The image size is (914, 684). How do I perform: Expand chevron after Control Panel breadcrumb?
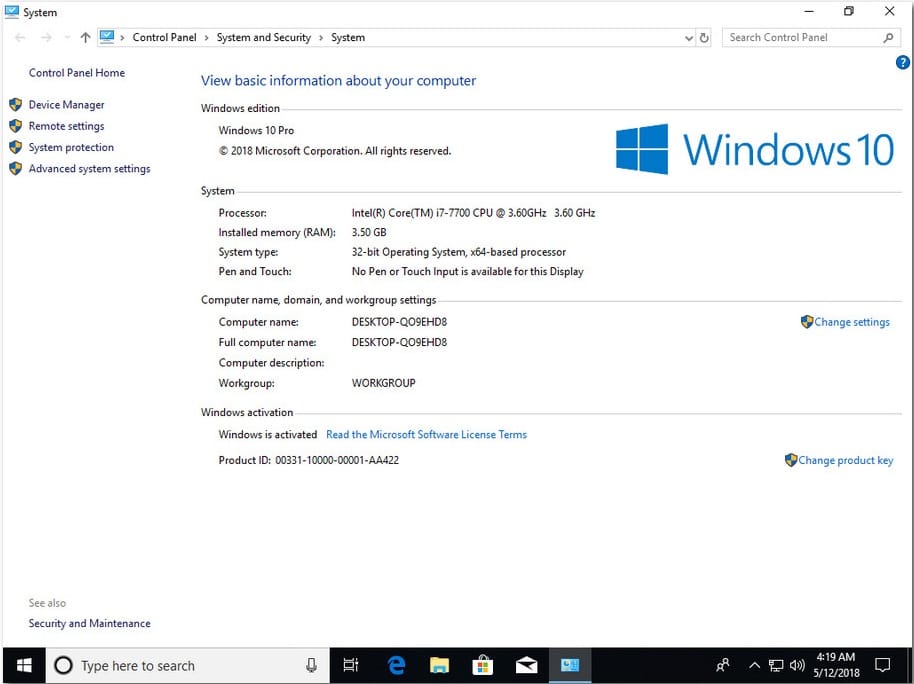pyautogui.click(x=206, y=38)
